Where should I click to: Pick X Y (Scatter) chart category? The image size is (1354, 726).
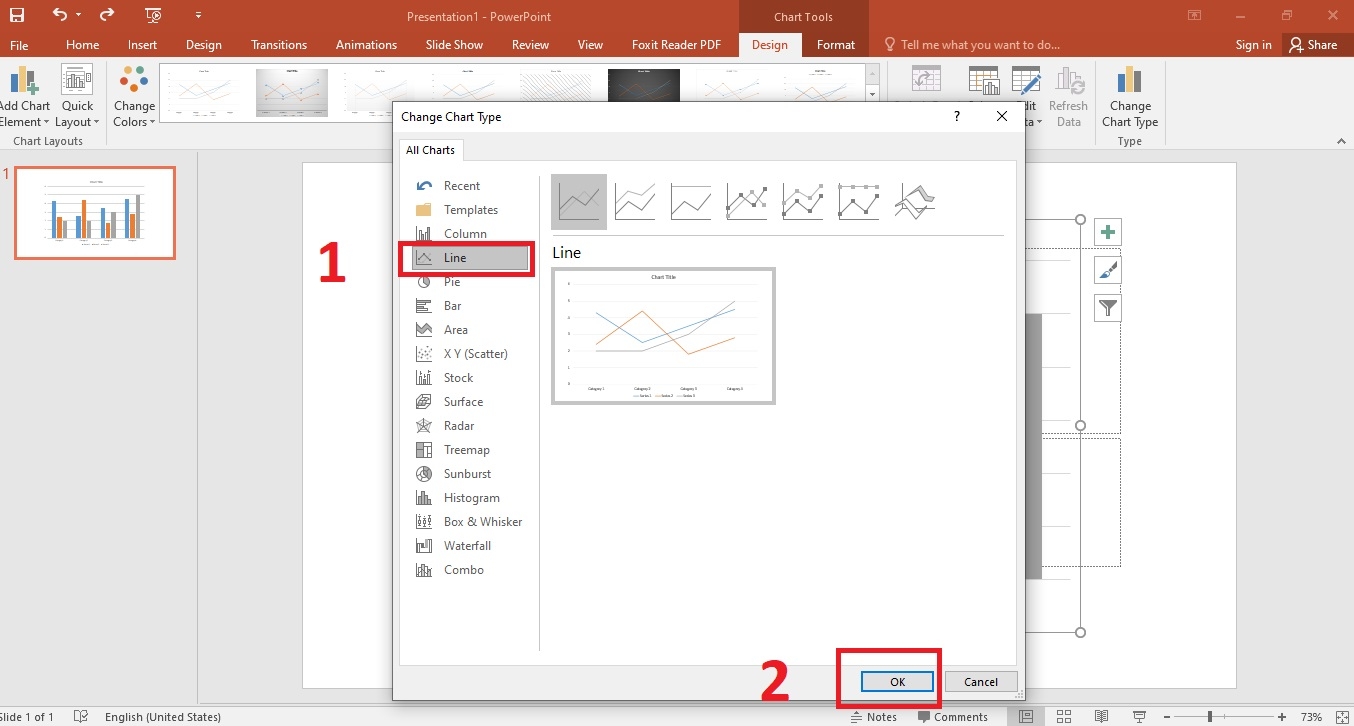(x=475, y=354)
